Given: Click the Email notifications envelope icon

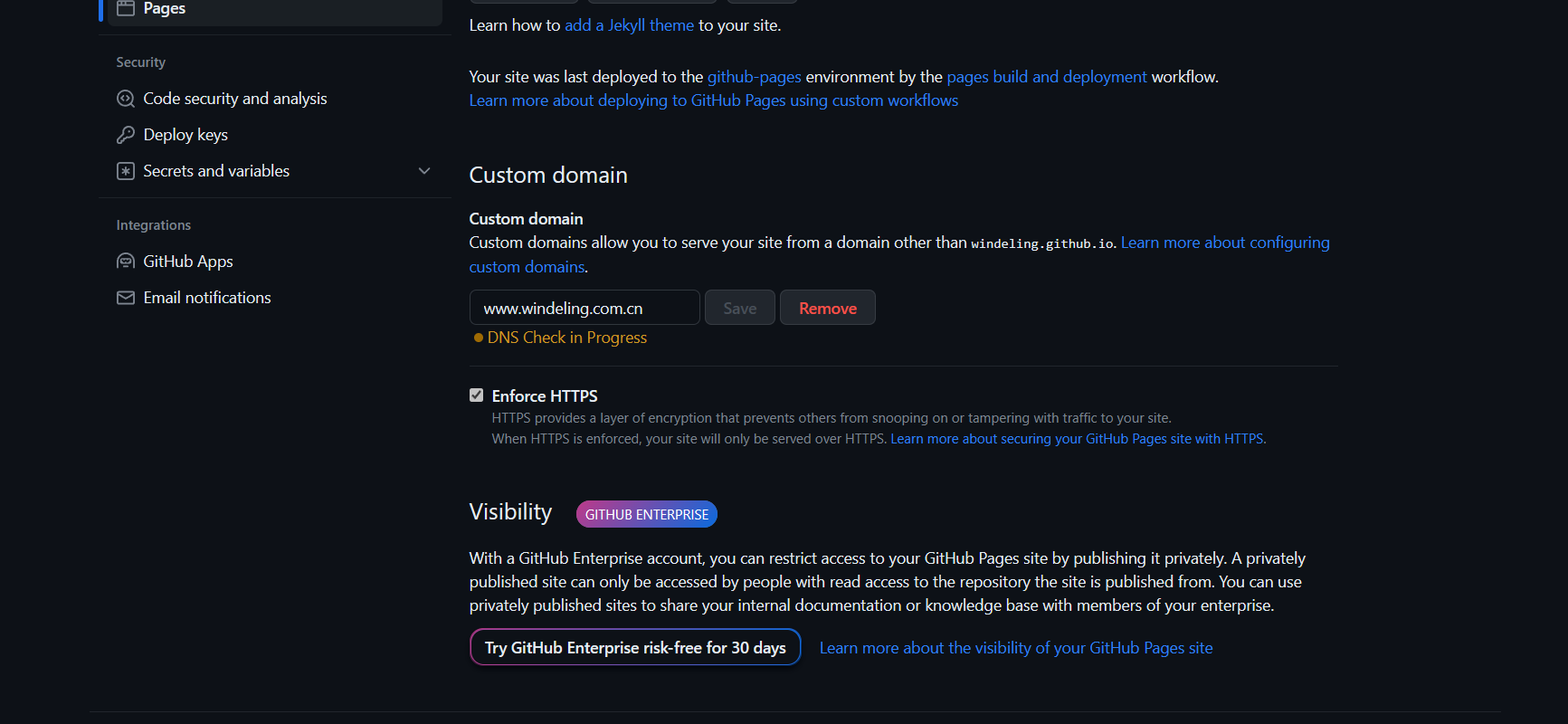Looking at the screenshot, I should click(126, 298).
